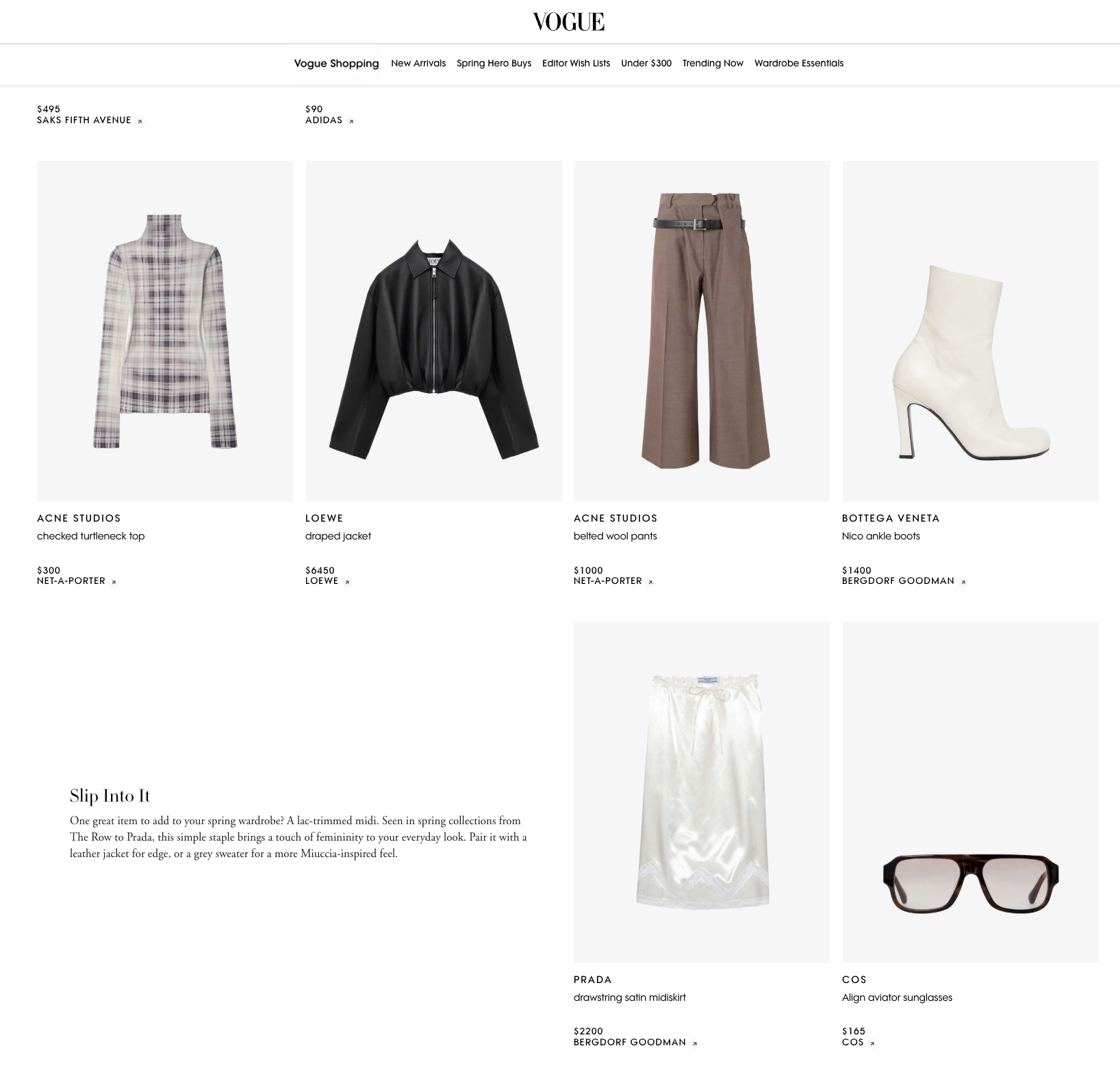Click the Align aviator sunglasses title

[x=897, y=997]
